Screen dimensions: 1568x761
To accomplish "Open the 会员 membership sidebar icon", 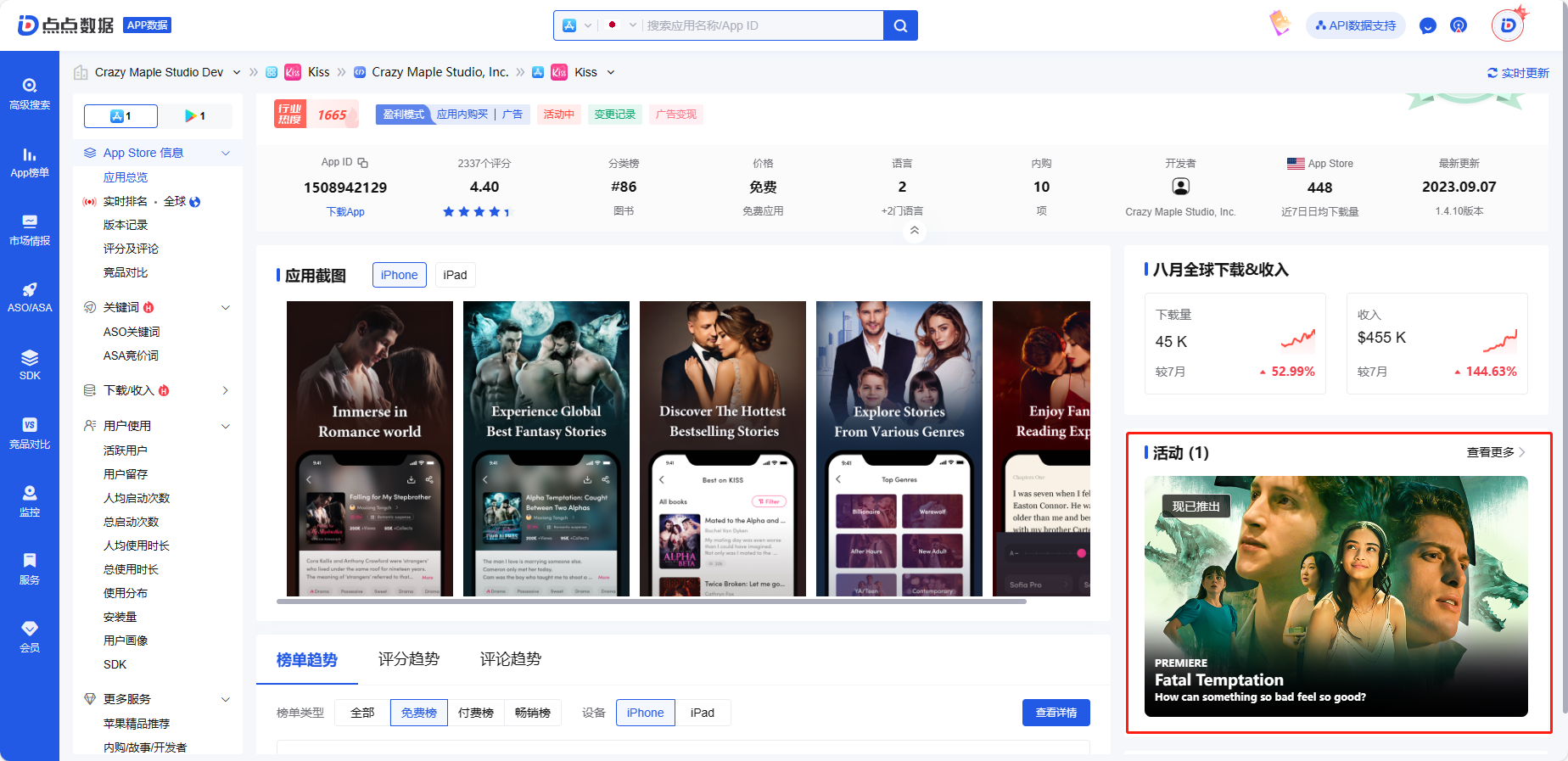I will coord(30,637).
